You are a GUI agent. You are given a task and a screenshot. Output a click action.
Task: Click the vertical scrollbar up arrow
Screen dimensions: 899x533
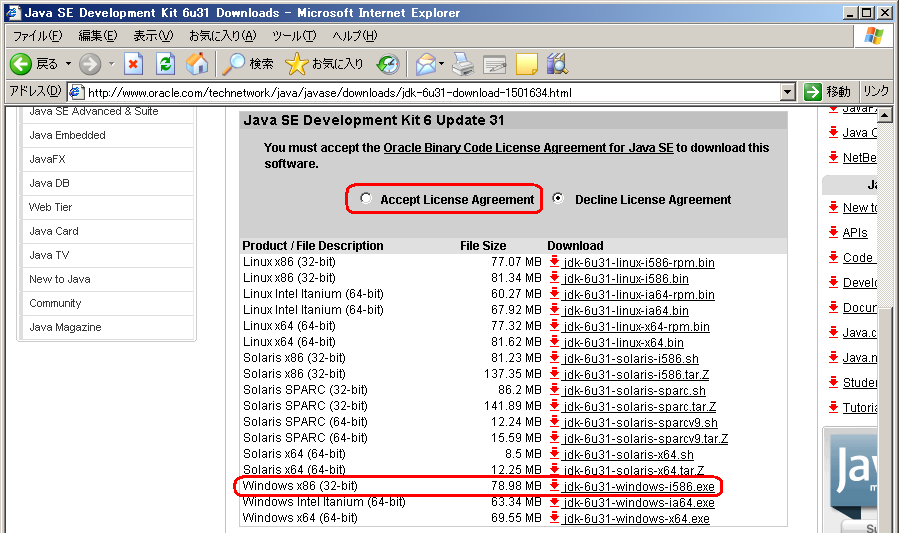(x=885, y=115)
